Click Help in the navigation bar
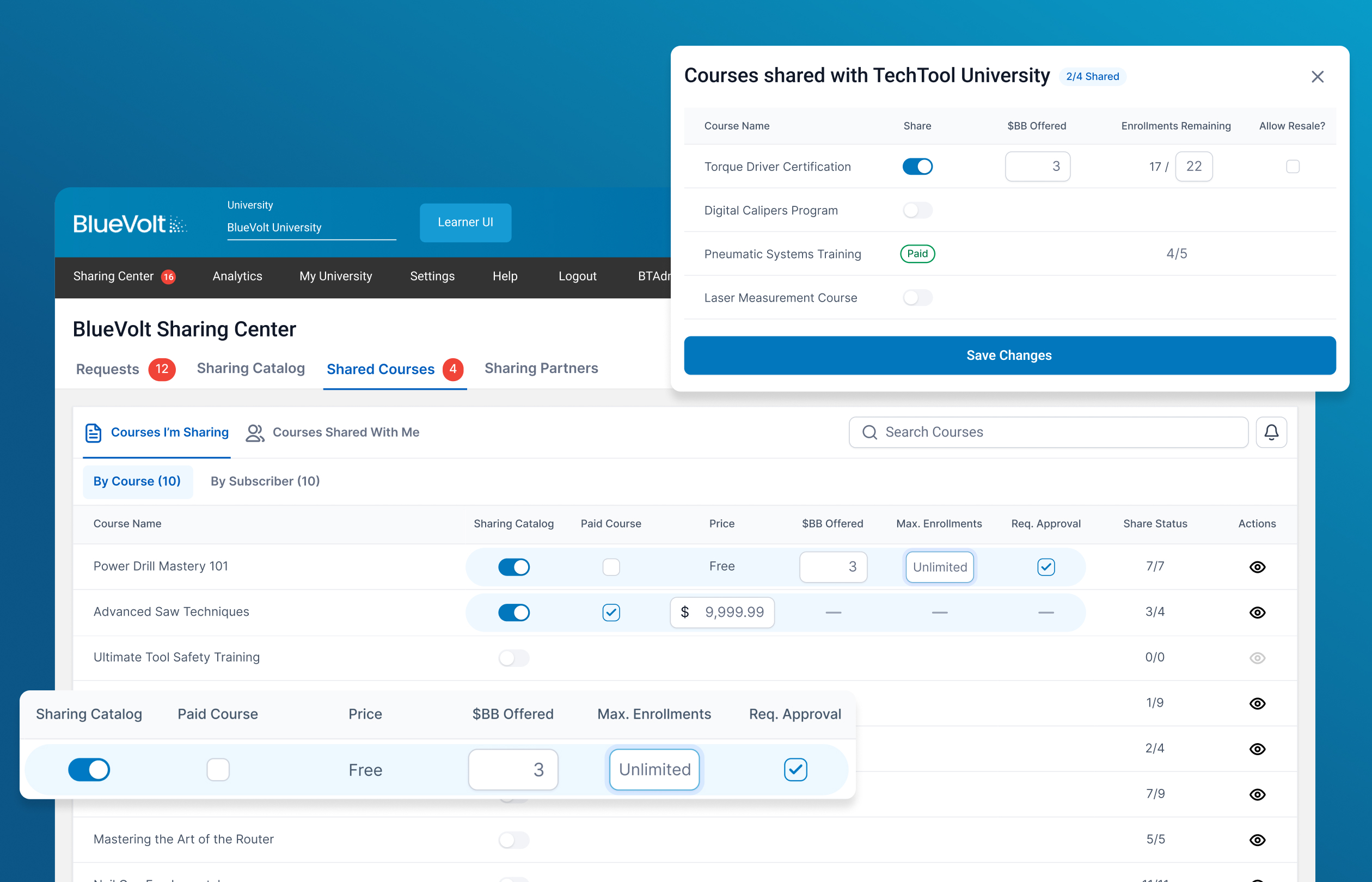This screenshot has height=882, width=1372. 505,277
